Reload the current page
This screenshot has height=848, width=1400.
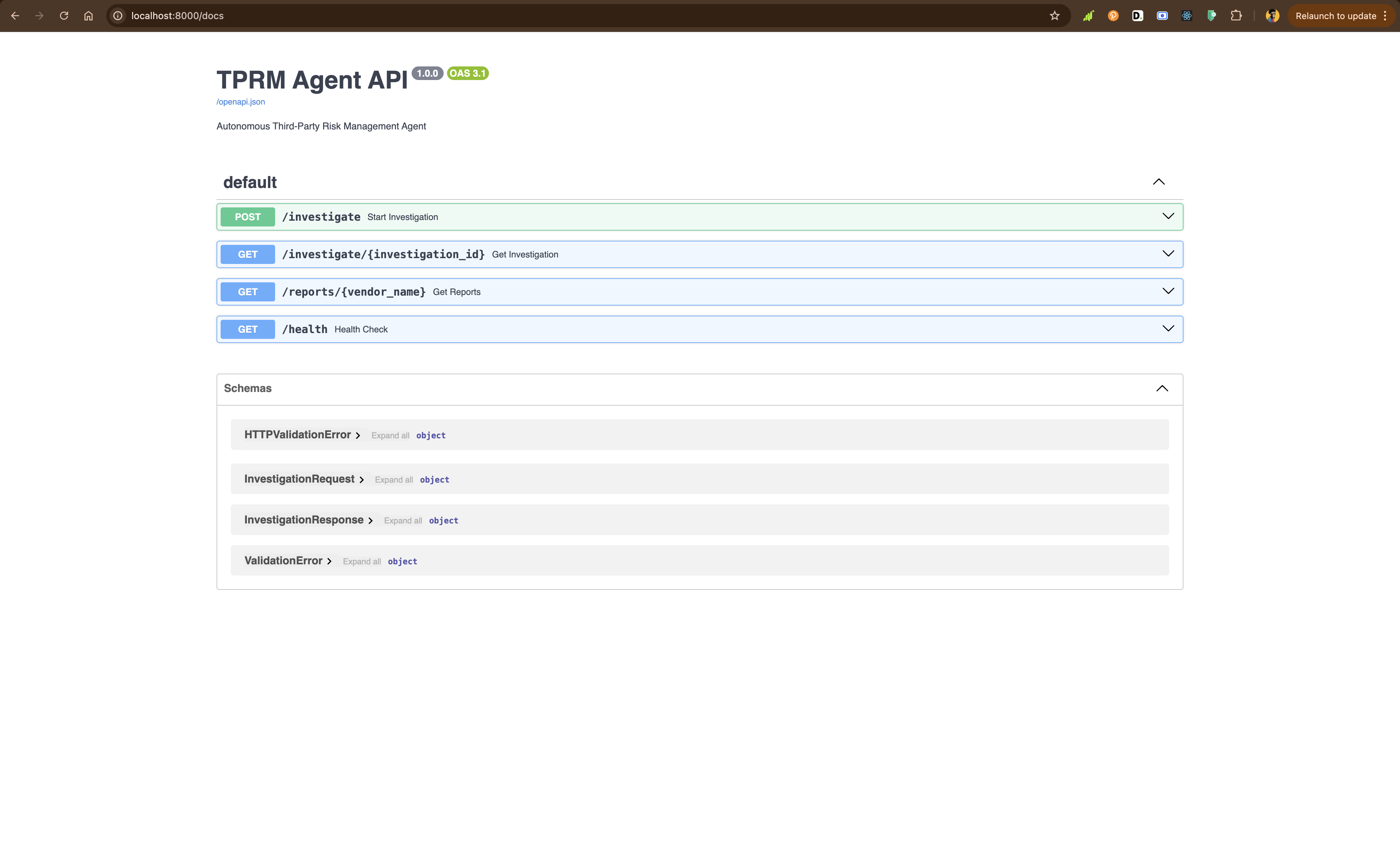click(x=64, y=15)
